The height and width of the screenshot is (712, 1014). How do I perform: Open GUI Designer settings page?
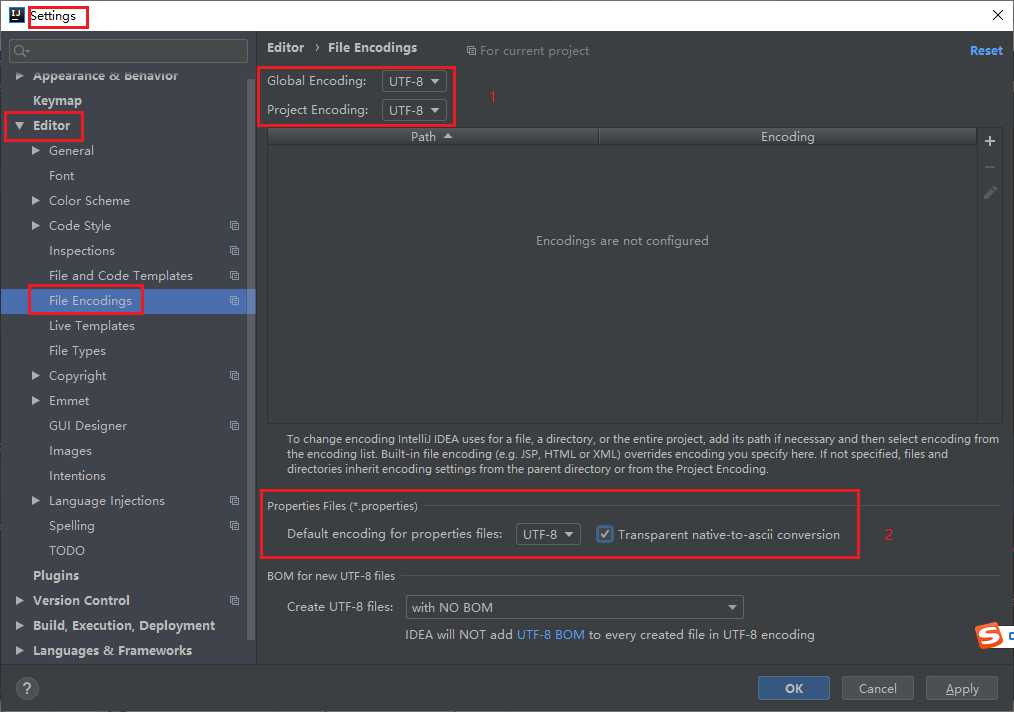click(x=88, y=426)
